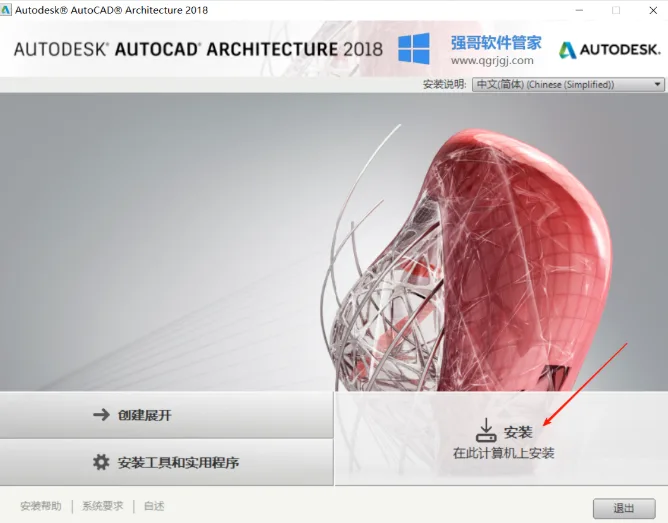Image resolution: width=668 pixels, height=523 pixels.
Task: Click the gear icon for tools and utilities
Action: (101, 462)
